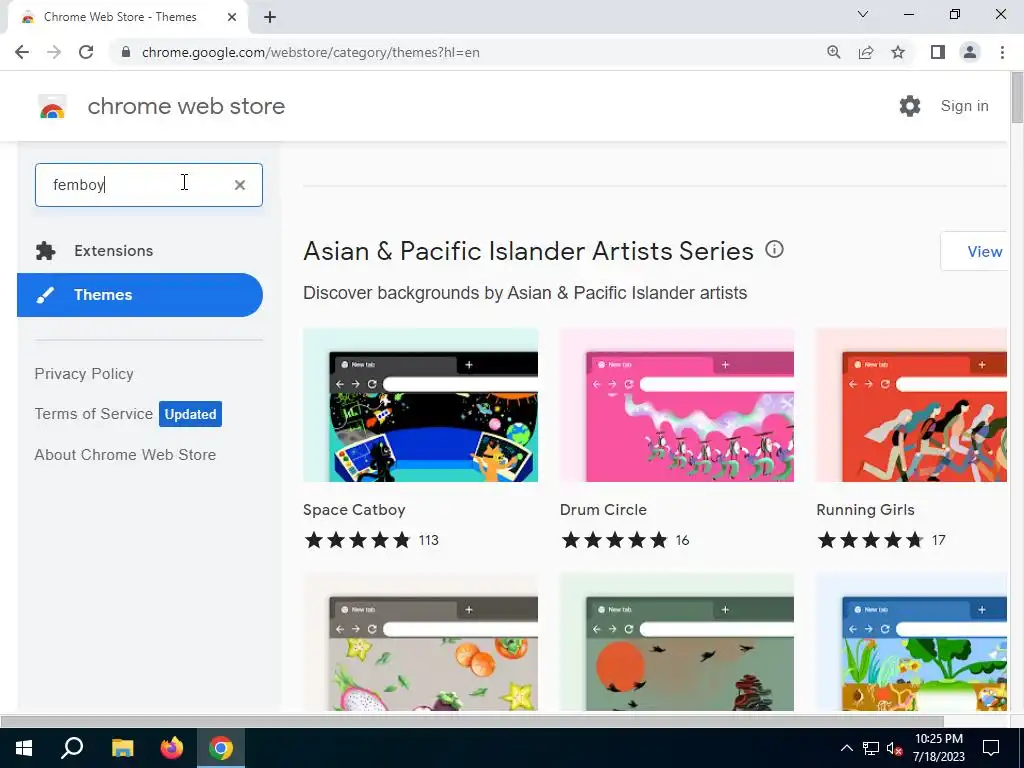Viewport: 1024px width, 768px height.
Task: Clear the search box with the X
Action: [240, 185]
